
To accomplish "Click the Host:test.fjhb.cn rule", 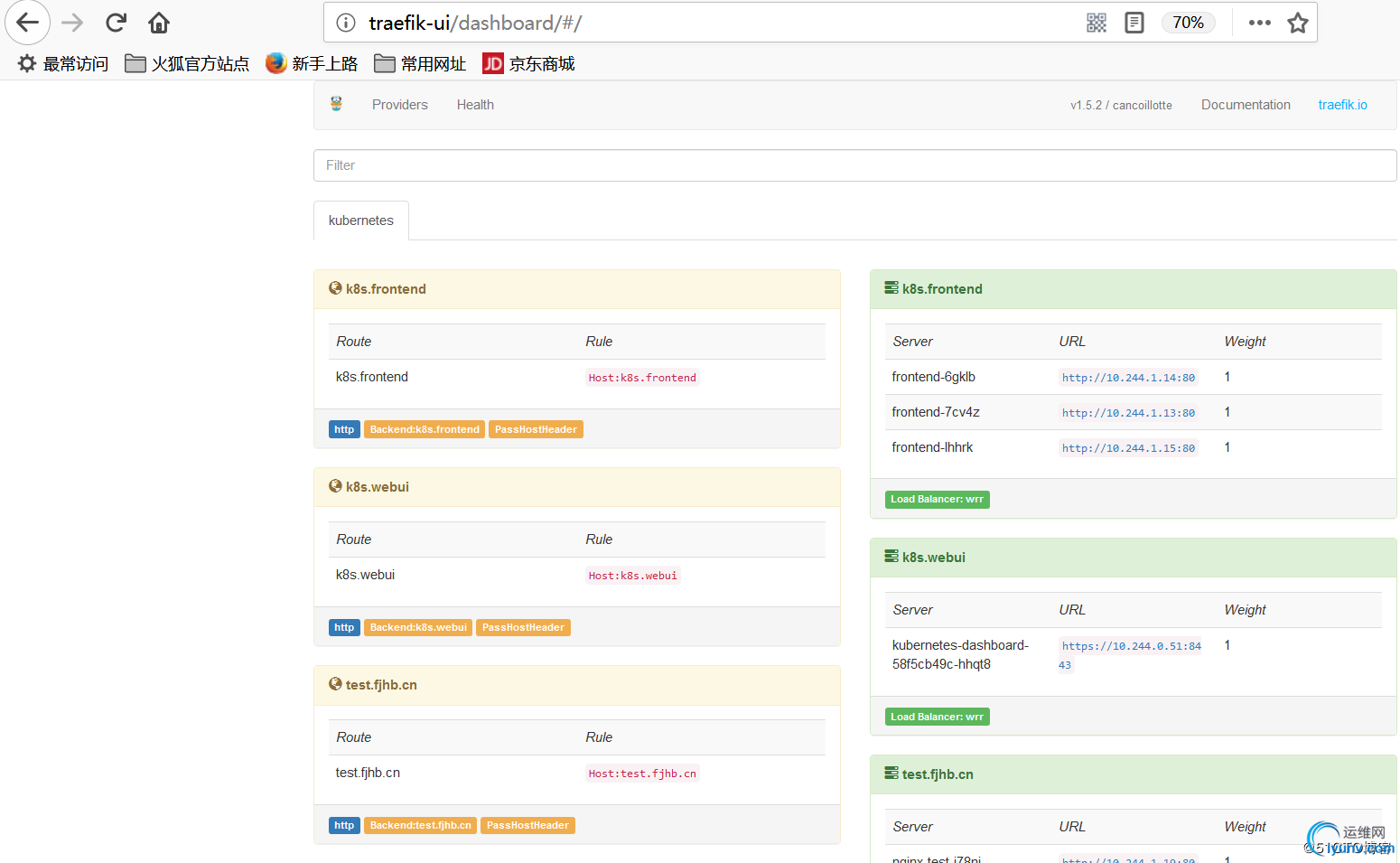I will 642,774.
